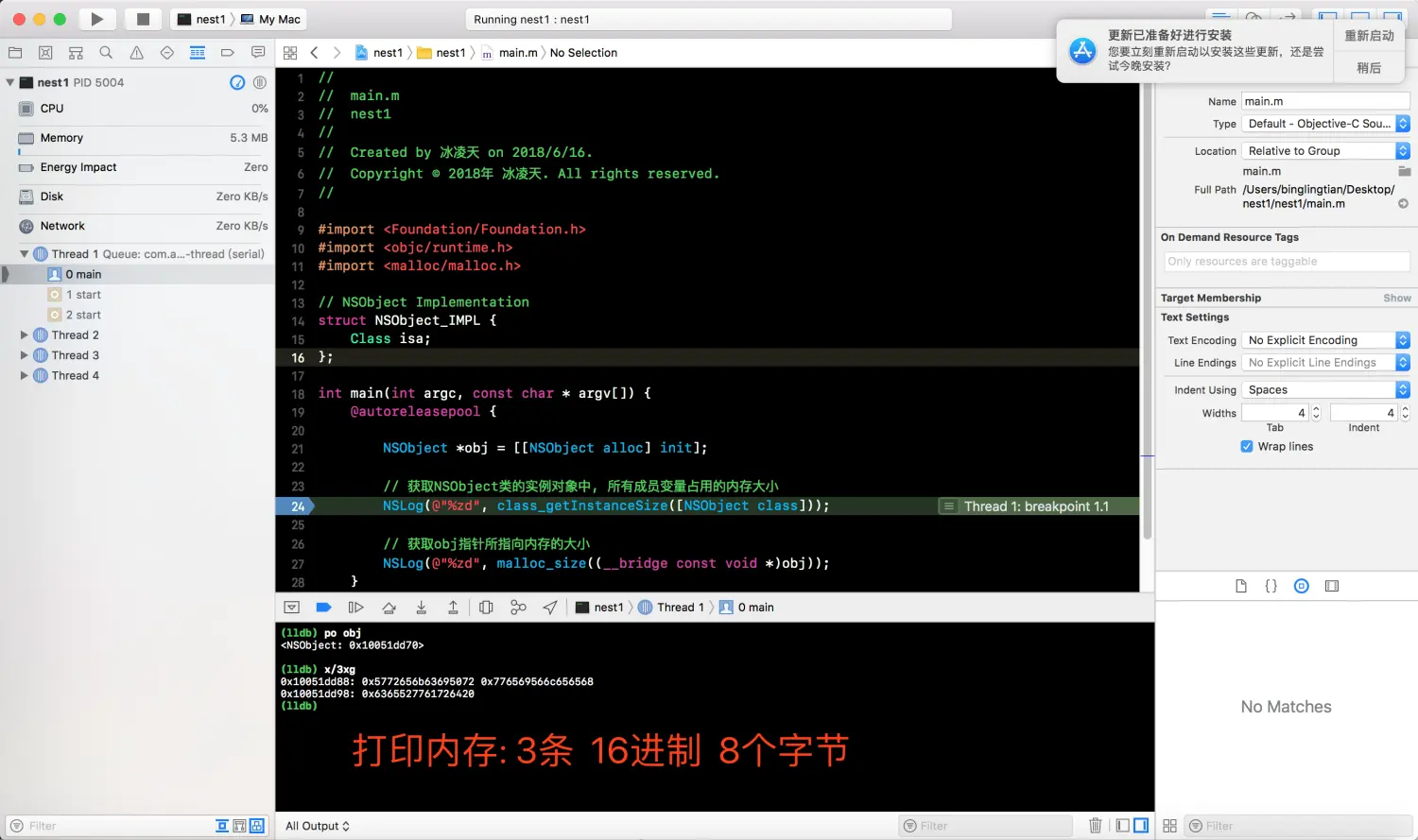This screenshot has height=840, width=1418.
Task: Open the Breakpoint navigator
Action: click(228, 53)
